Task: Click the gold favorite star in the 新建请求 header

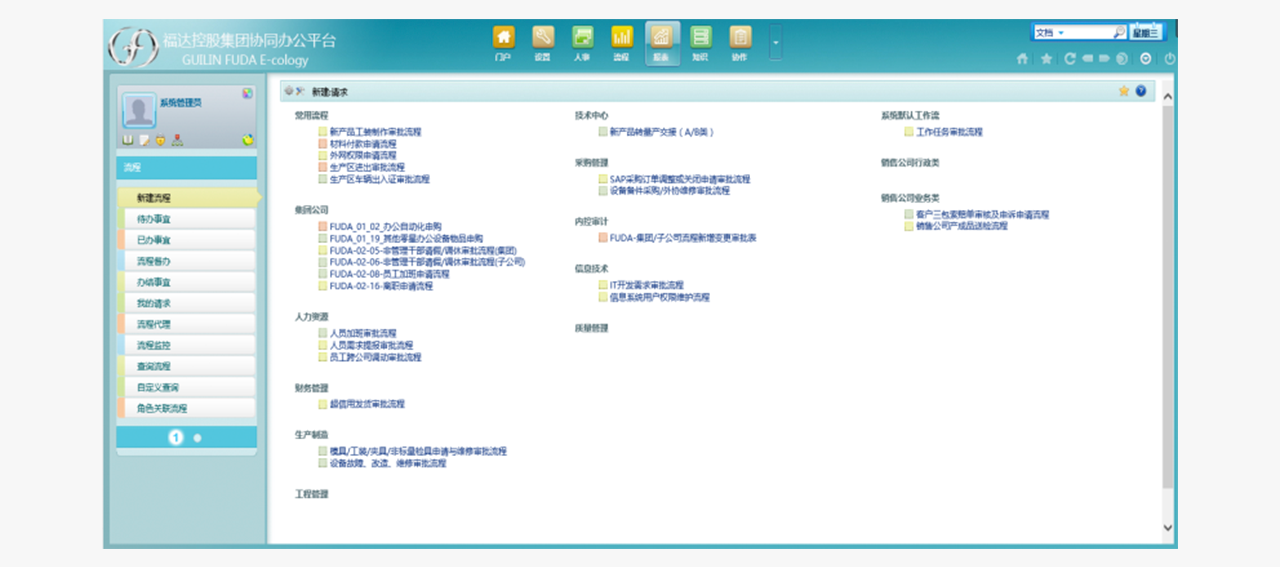Action: point(1124,91)
